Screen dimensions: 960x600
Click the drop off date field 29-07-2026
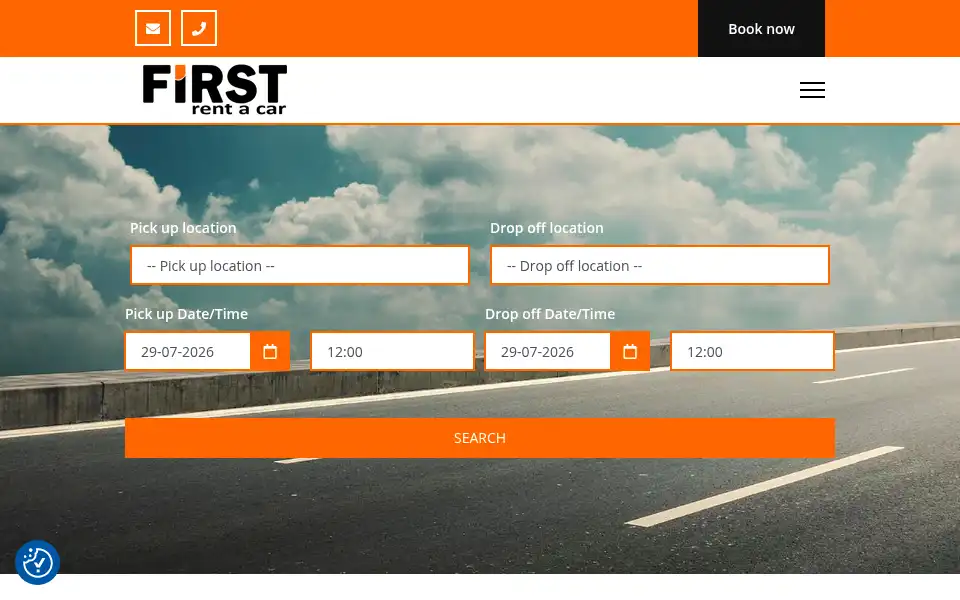[548, 351]
